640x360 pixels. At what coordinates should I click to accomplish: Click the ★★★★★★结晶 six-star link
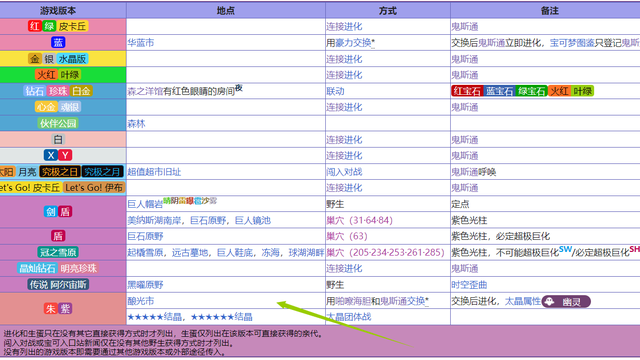coord(222,317)
